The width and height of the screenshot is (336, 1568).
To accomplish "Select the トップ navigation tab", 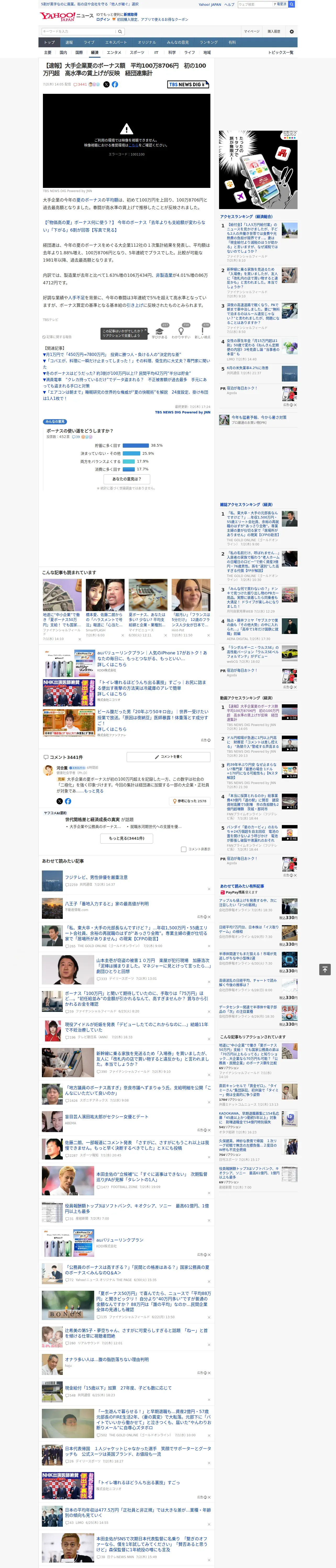I will [x=49, y=43].
